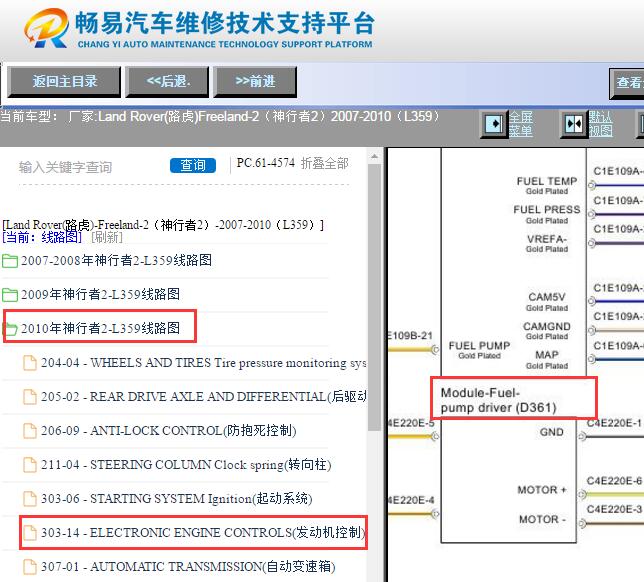Image resolution: width=644 pixels, height=582 pixels.
Task: Click the blue 查询 search button
Action: tap(193, 166)
